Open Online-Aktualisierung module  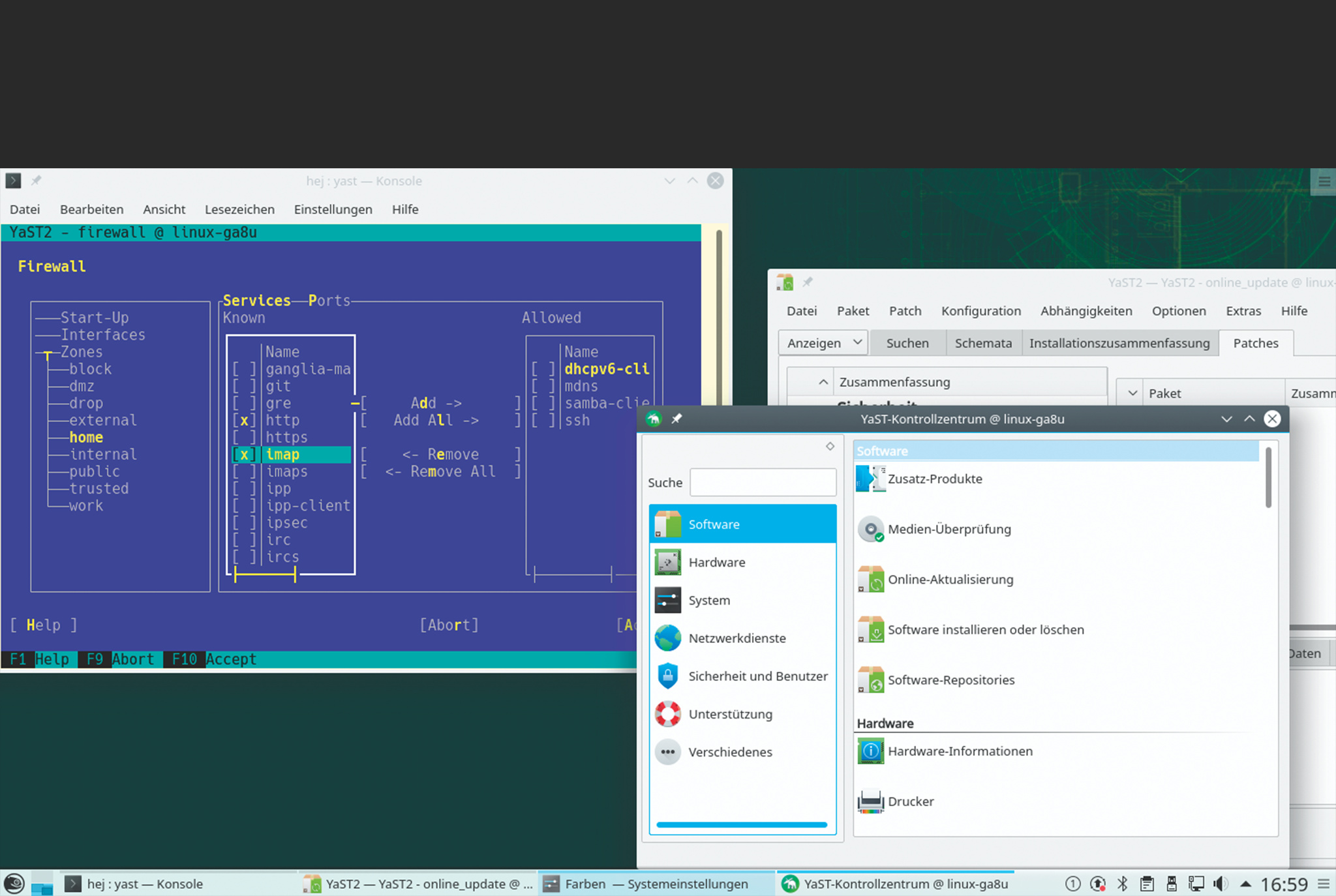tap(950, 579)
